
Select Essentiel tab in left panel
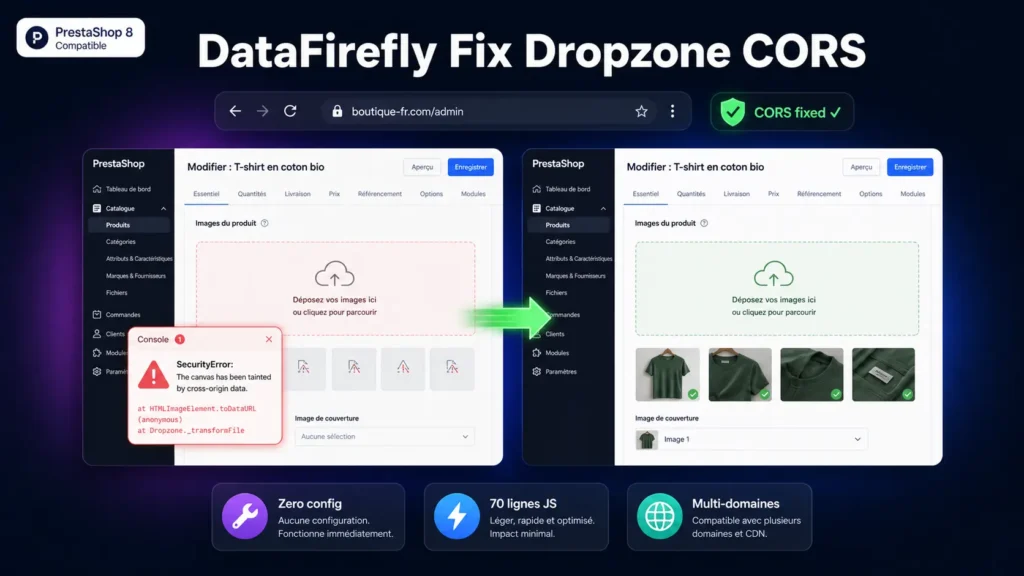click(x=206, y=194)
